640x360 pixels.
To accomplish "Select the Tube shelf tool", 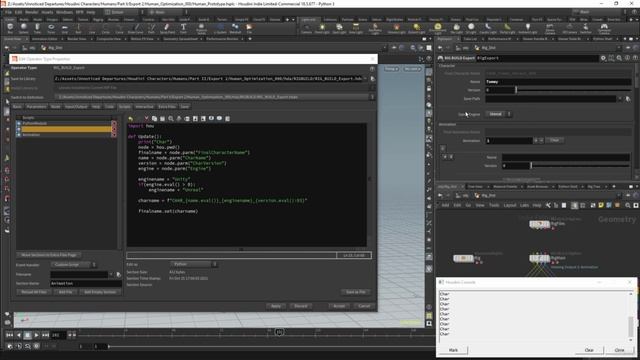I will coord(37,29).
